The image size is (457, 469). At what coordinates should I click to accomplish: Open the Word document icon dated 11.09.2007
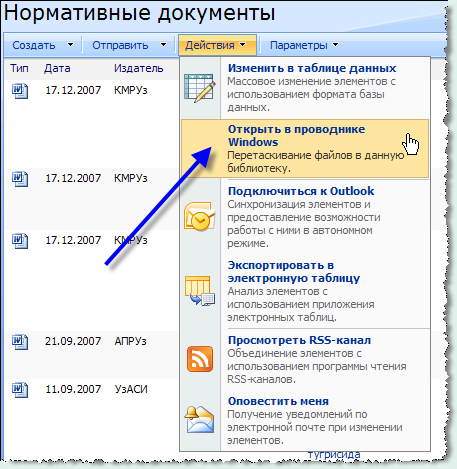[20, 390]
